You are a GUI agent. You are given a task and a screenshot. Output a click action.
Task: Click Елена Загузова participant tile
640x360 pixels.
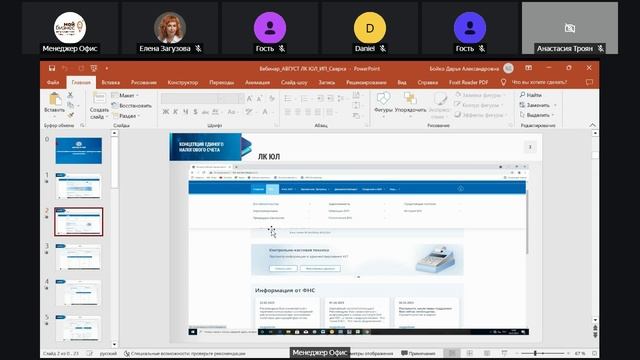click(170, 28)
